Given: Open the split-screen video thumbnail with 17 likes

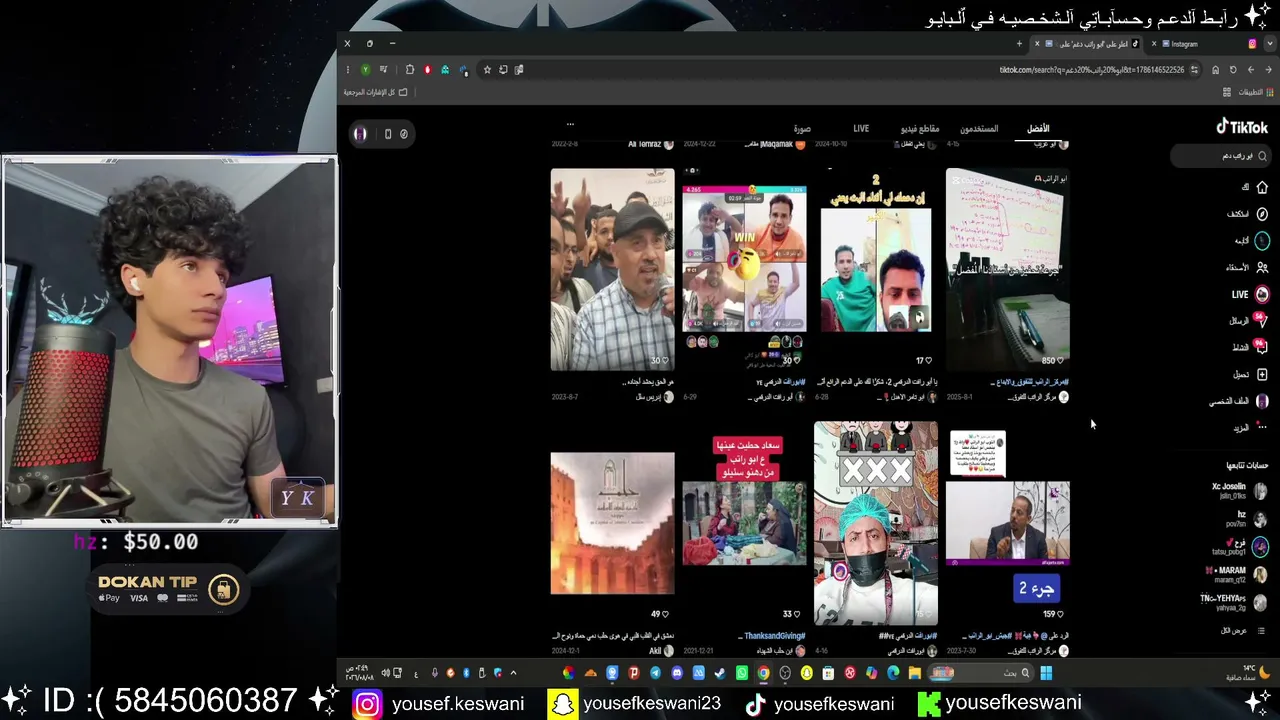Looking at the screenshot, I should (876, 269).
